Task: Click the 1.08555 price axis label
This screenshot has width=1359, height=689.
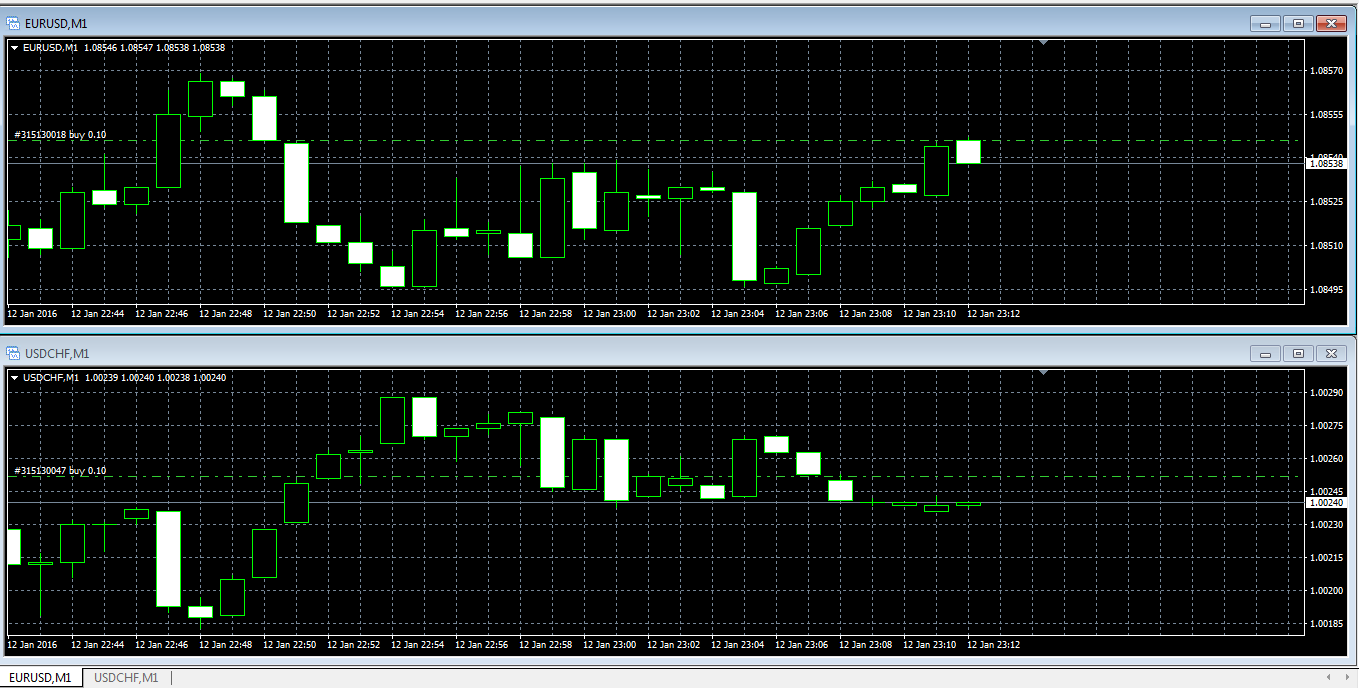Action: tap(1326, 115)
